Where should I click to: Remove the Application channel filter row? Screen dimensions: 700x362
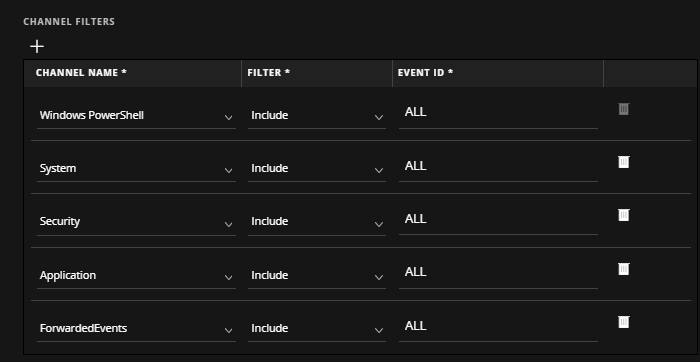click(x=624, y=269)
